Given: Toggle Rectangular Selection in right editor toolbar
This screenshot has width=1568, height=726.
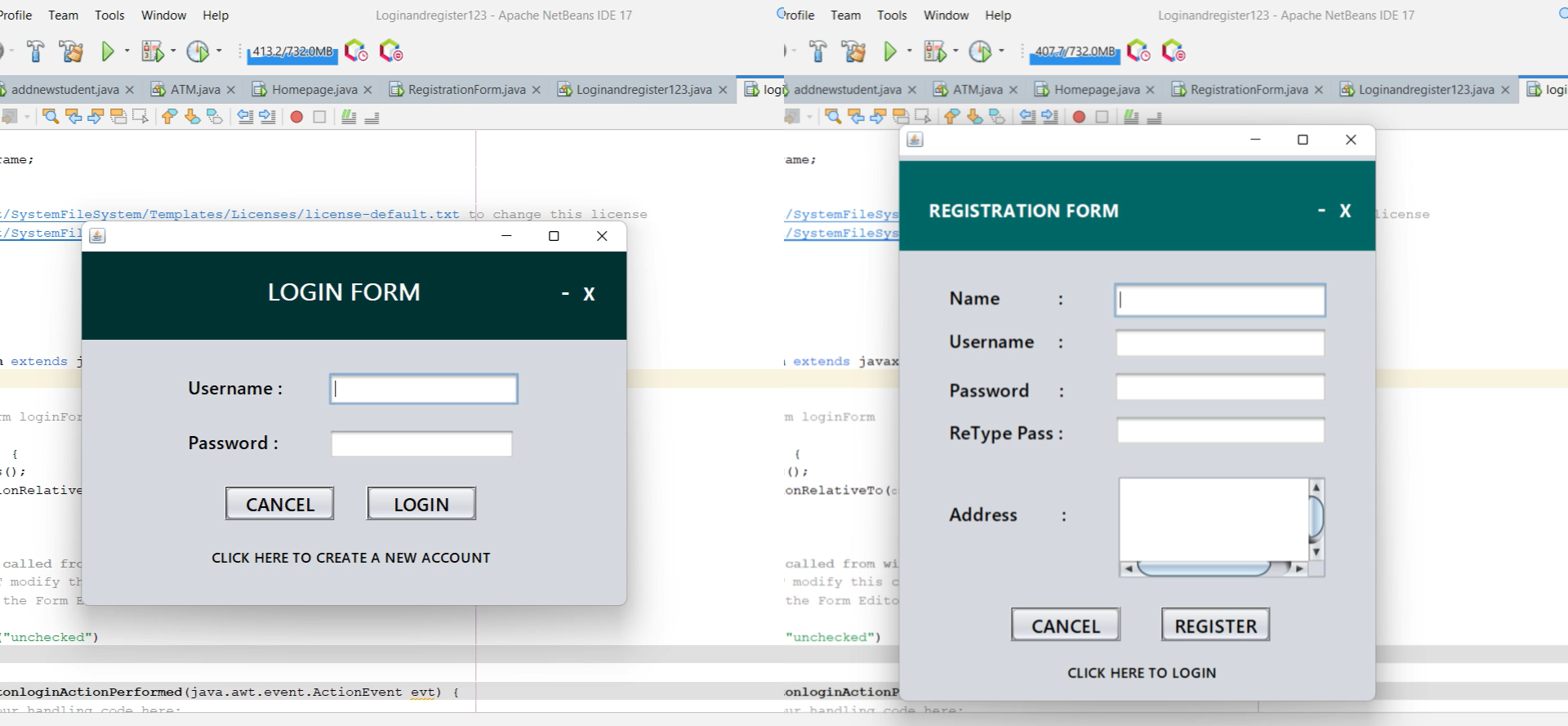Looking at the screenshot, I should (x=923, y=117).
